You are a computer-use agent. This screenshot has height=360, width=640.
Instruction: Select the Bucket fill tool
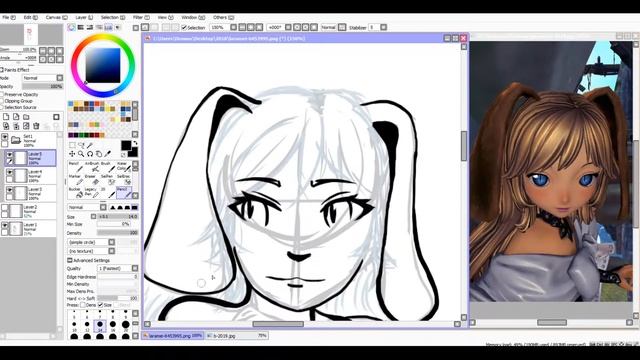76,193
